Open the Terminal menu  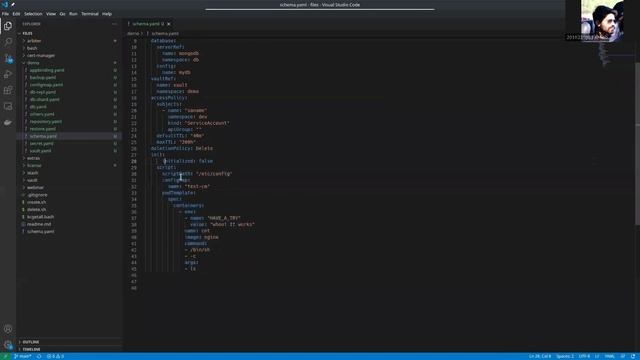[90, 14]
